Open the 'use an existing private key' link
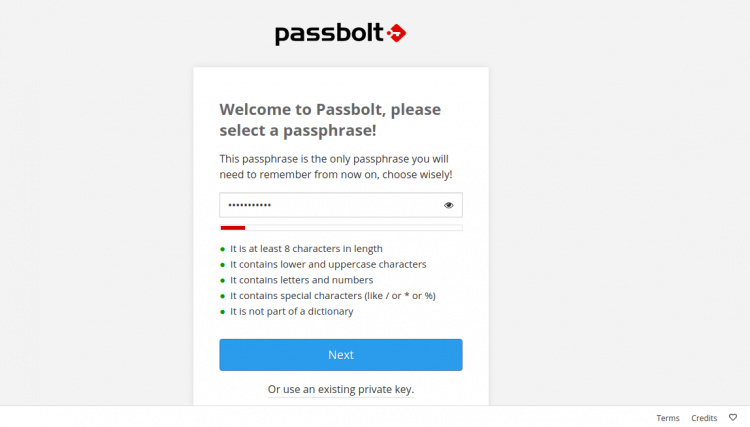Image resolution: width=750 pixels, height=427 pixels. 341,389
